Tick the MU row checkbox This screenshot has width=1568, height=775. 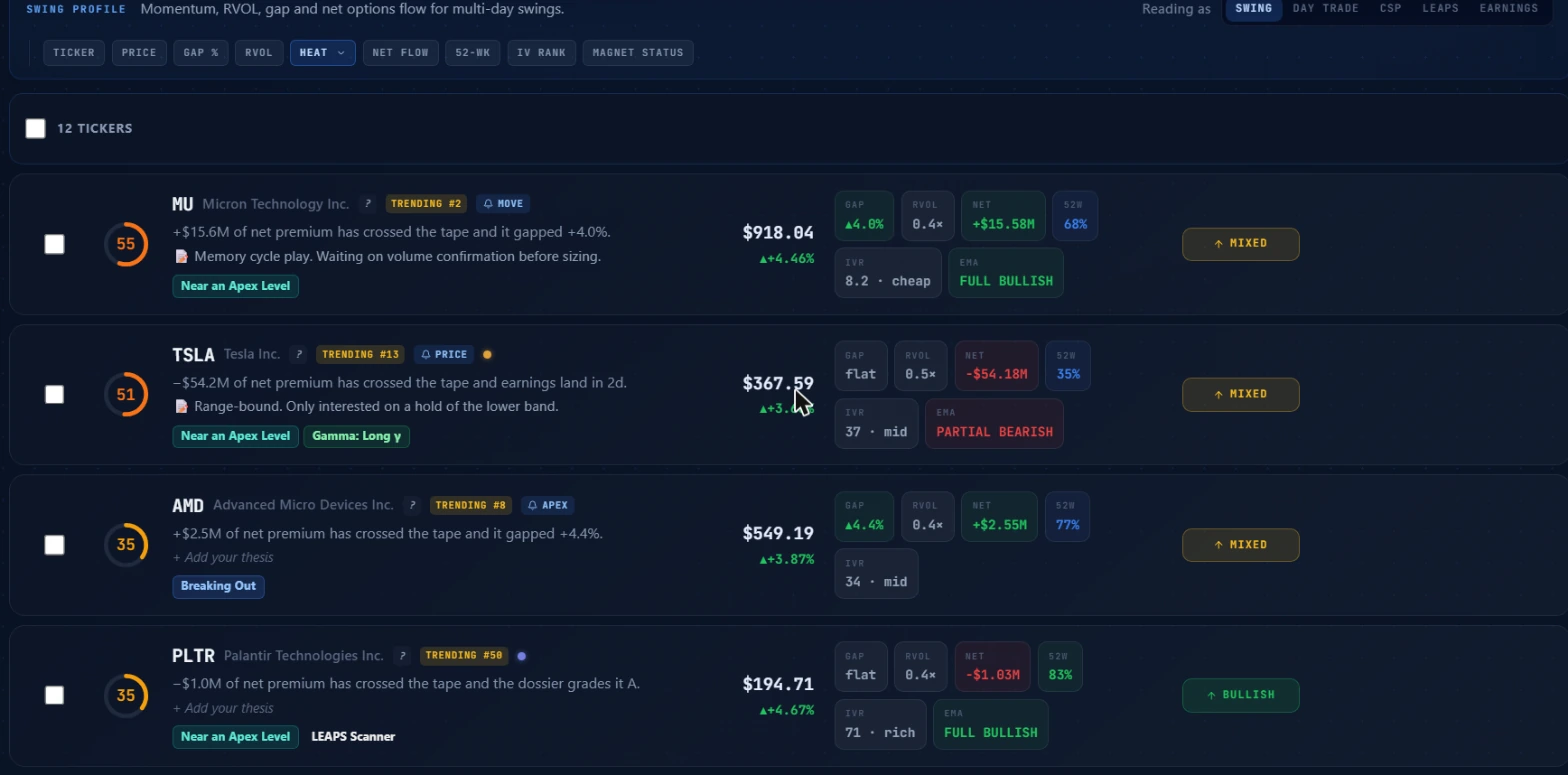[x=54, y=244]
